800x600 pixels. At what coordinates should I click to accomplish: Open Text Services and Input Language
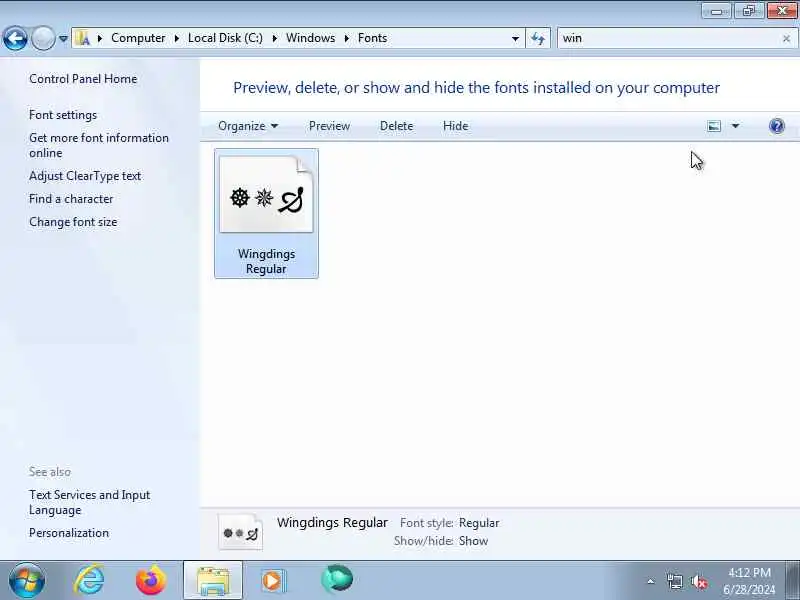(89, 503)
